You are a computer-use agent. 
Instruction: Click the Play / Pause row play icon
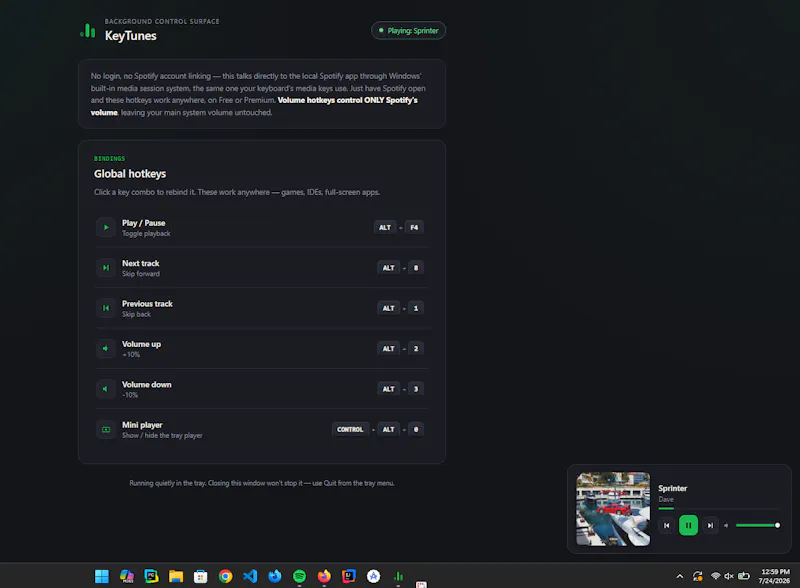pyautogui.click(x=106, y=228)
